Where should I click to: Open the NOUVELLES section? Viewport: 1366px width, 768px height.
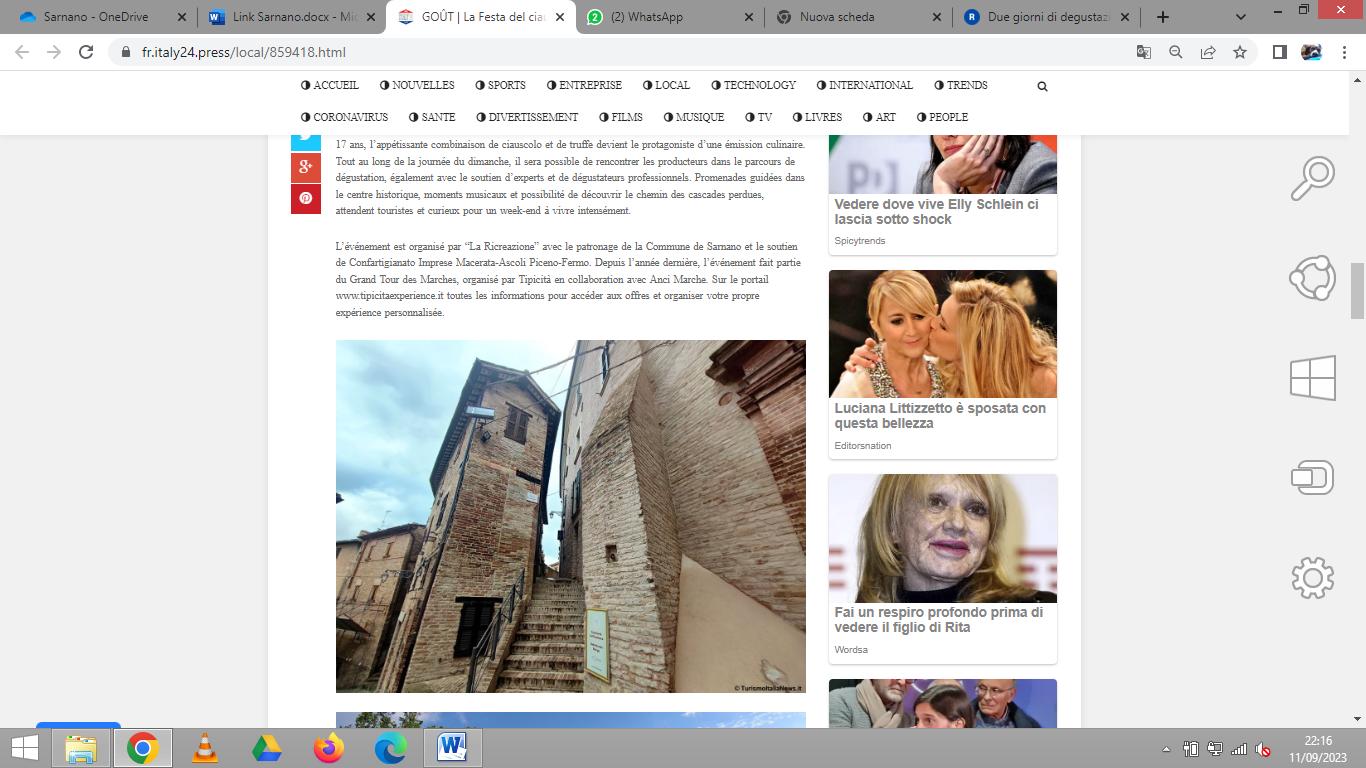tap(417, 85)
